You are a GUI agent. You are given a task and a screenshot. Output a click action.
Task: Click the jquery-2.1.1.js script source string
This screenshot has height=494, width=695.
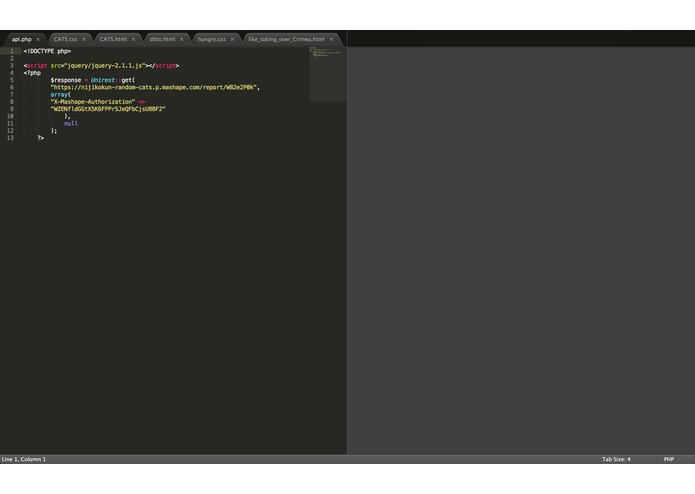105,66
